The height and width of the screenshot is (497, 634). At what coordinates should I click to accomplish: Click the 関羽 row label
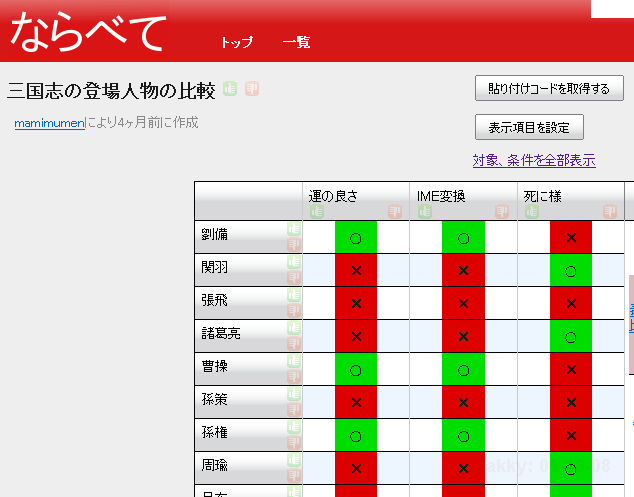click(215, 267)
